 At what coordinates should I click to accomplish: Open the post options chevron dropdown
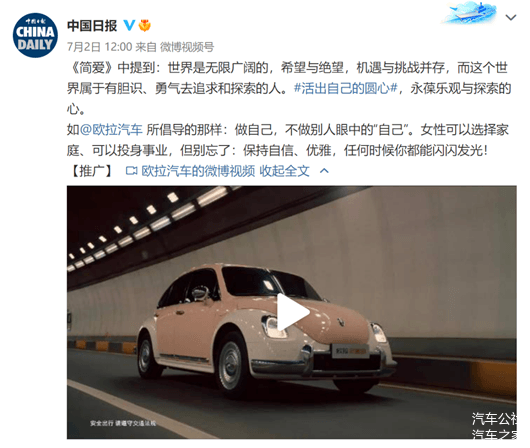510,17
